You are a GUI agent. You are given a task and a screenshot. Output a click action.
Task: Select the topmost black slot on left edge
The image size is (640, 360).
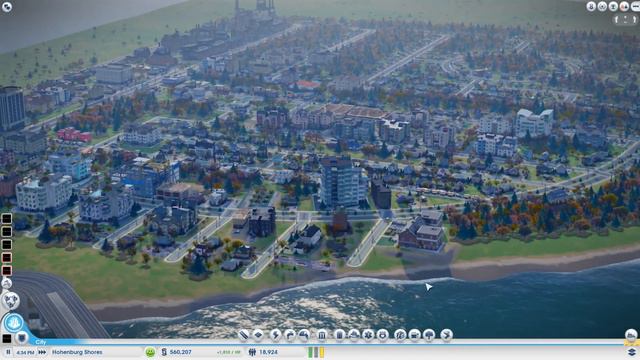click(7, 219)
